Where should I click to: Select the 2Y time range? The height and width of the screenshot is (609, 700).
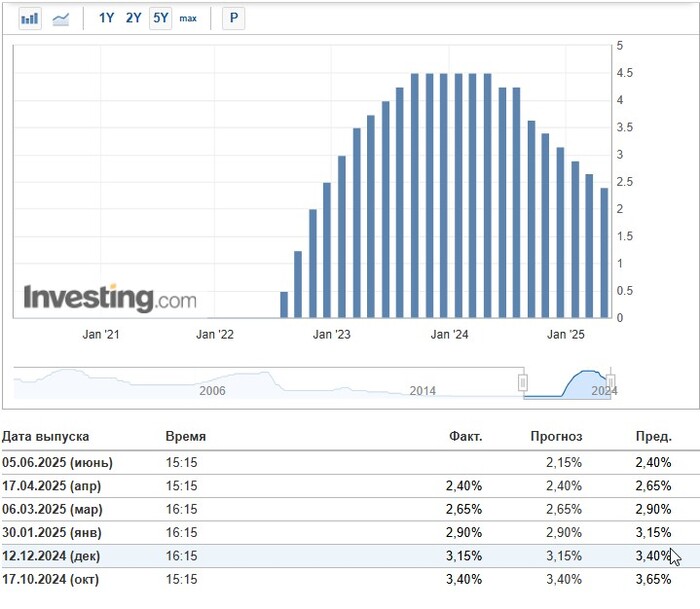133,18
